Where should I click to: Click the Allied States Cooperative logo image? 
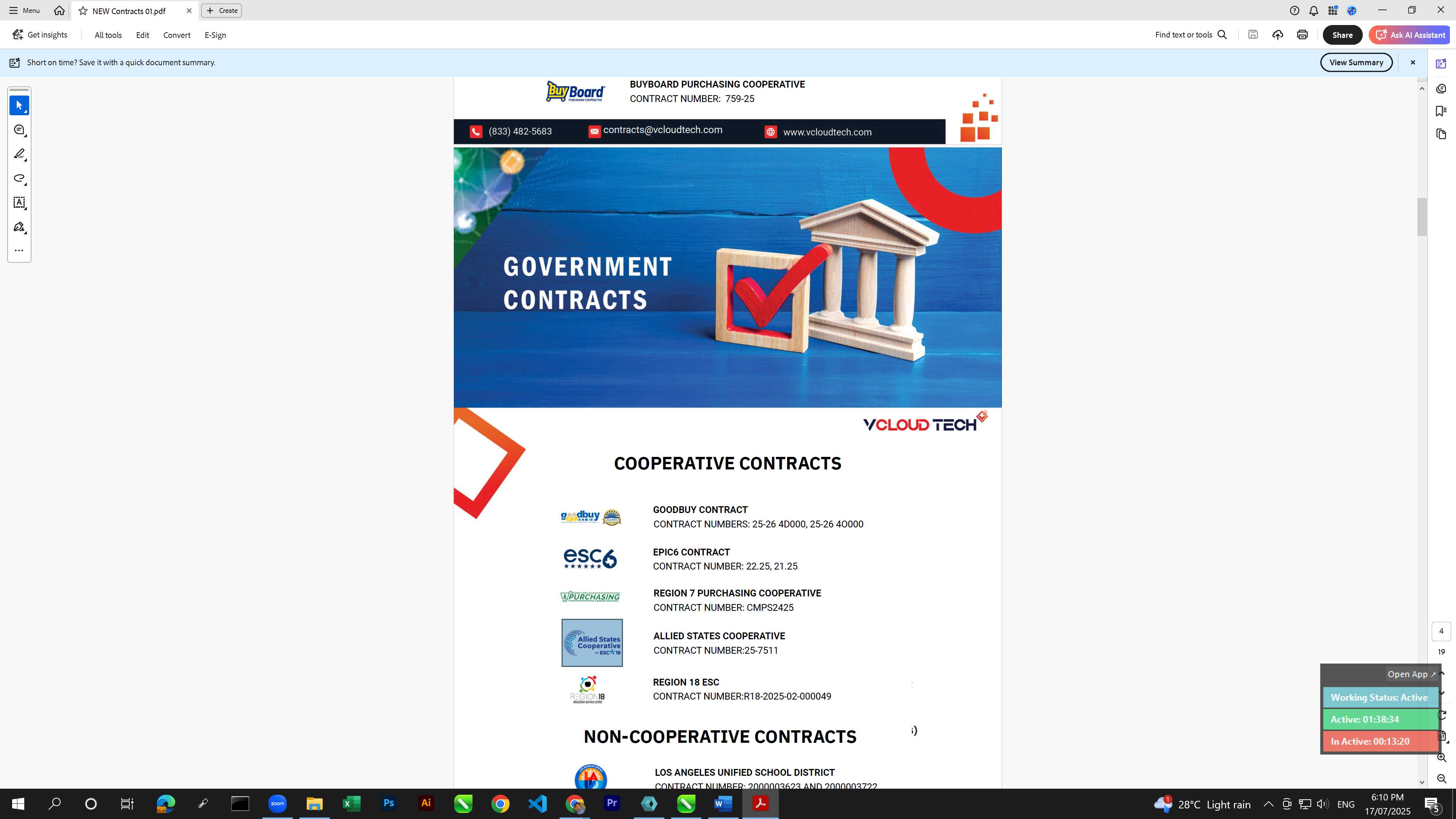592,643
